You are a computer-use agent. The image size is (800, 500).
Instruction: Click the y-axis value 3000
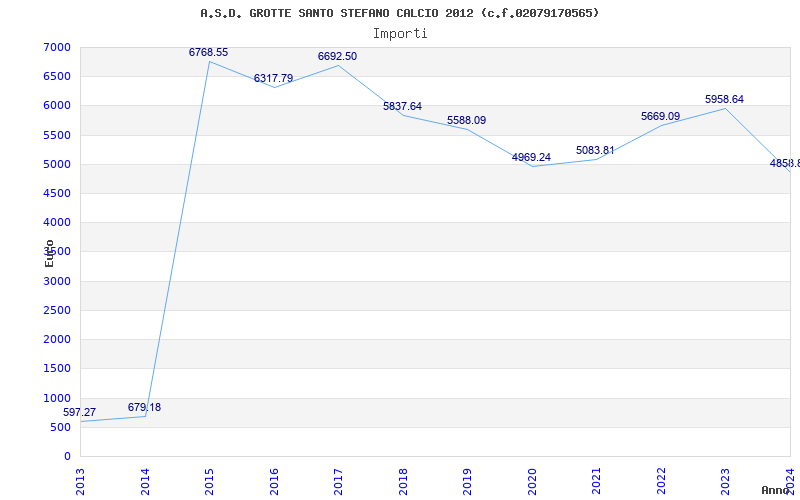pos(57,281)
